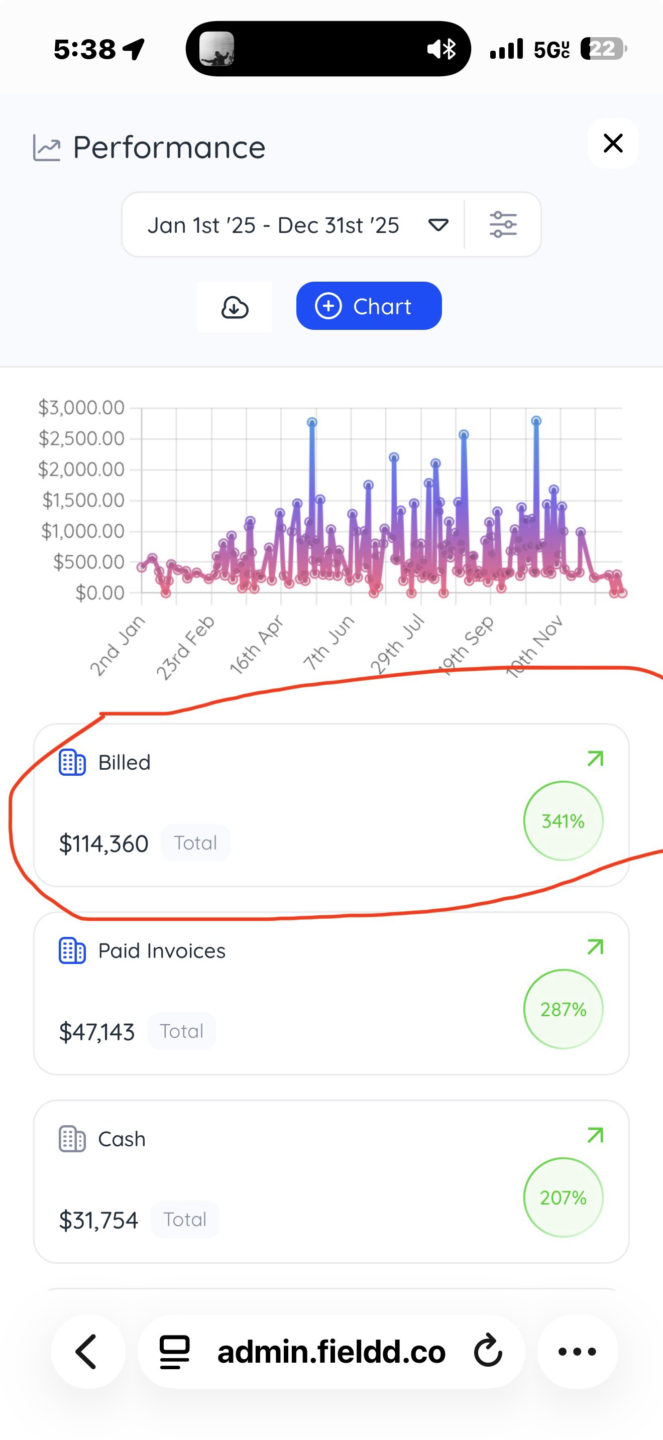Open browser more options menu
Viewport: 663px width, 1440px height.
[577, 1352]
